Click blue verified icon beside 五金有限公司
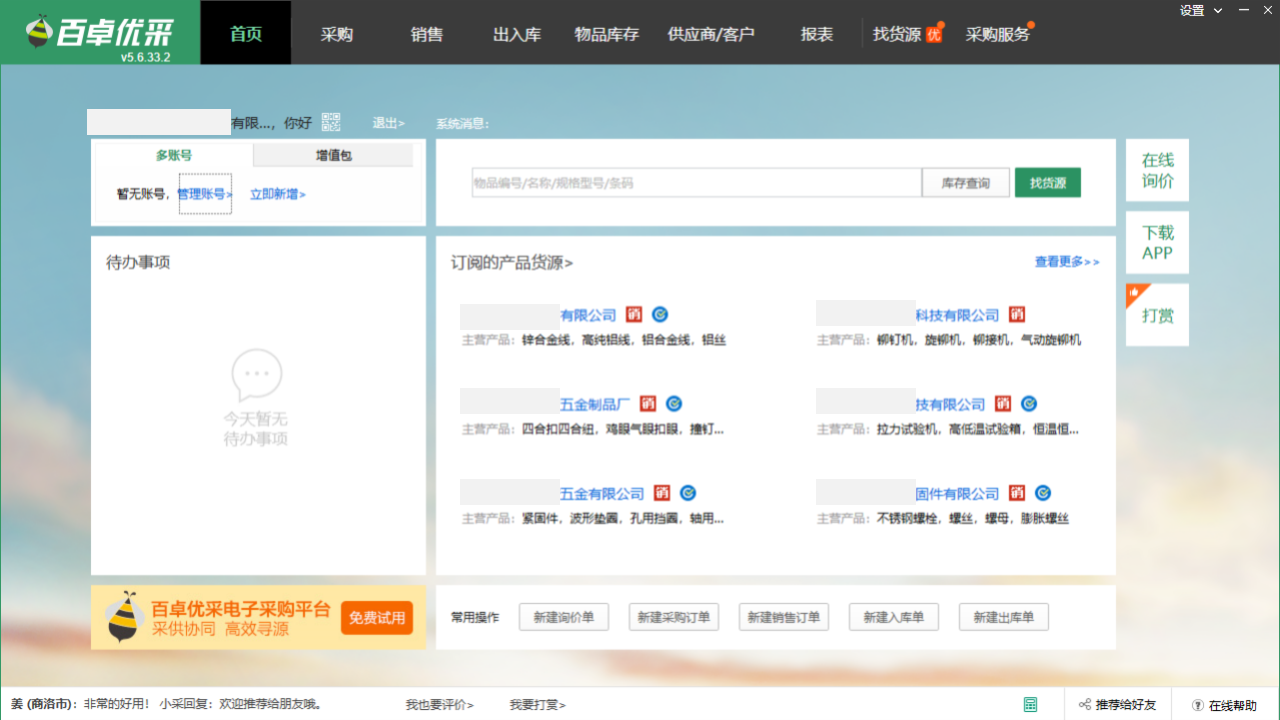The width and height of the screenshot is (1280, 720). [x=688, y=493]
